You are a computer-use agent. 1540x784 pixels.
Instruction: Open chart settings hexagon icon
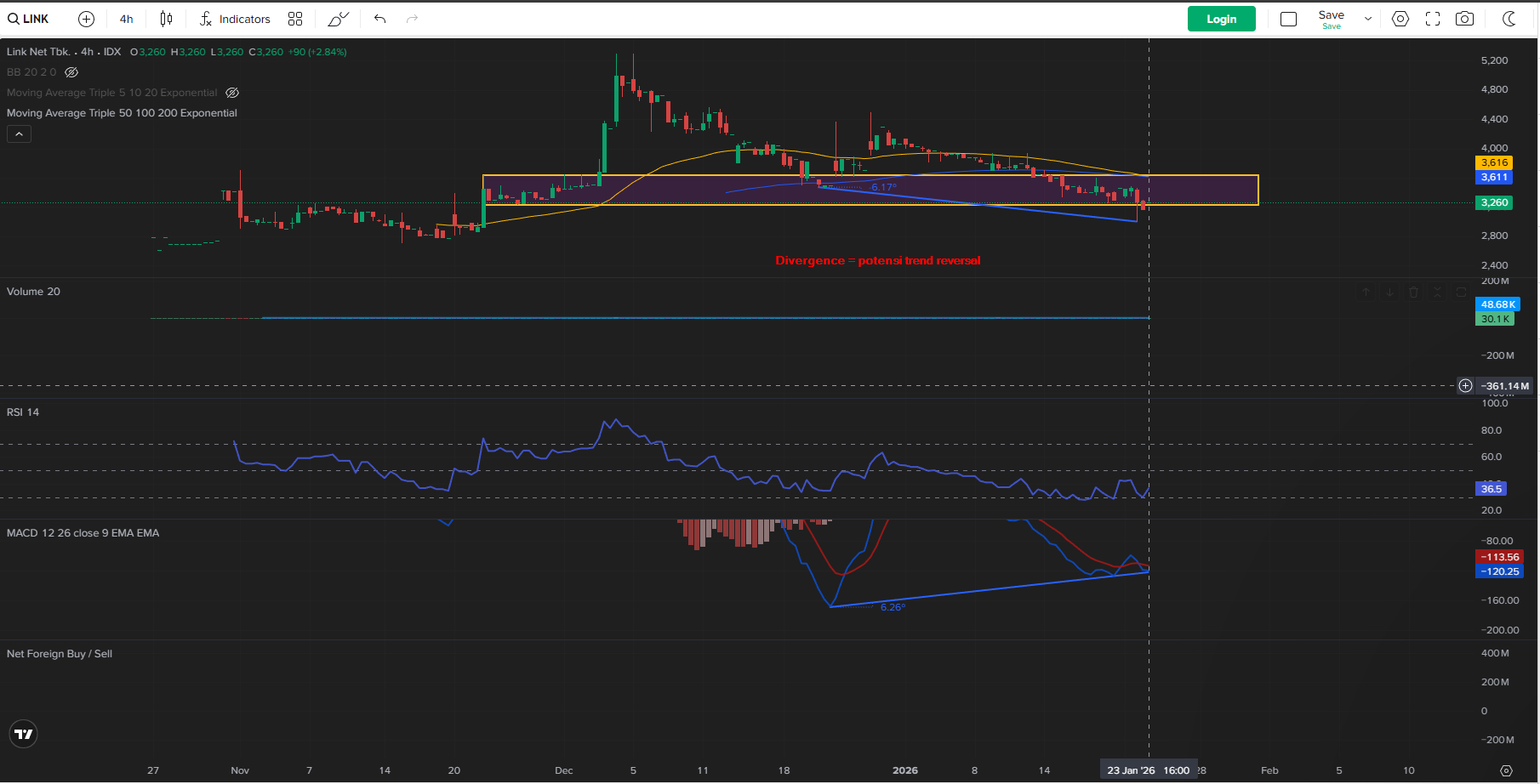pos(1400,19)
